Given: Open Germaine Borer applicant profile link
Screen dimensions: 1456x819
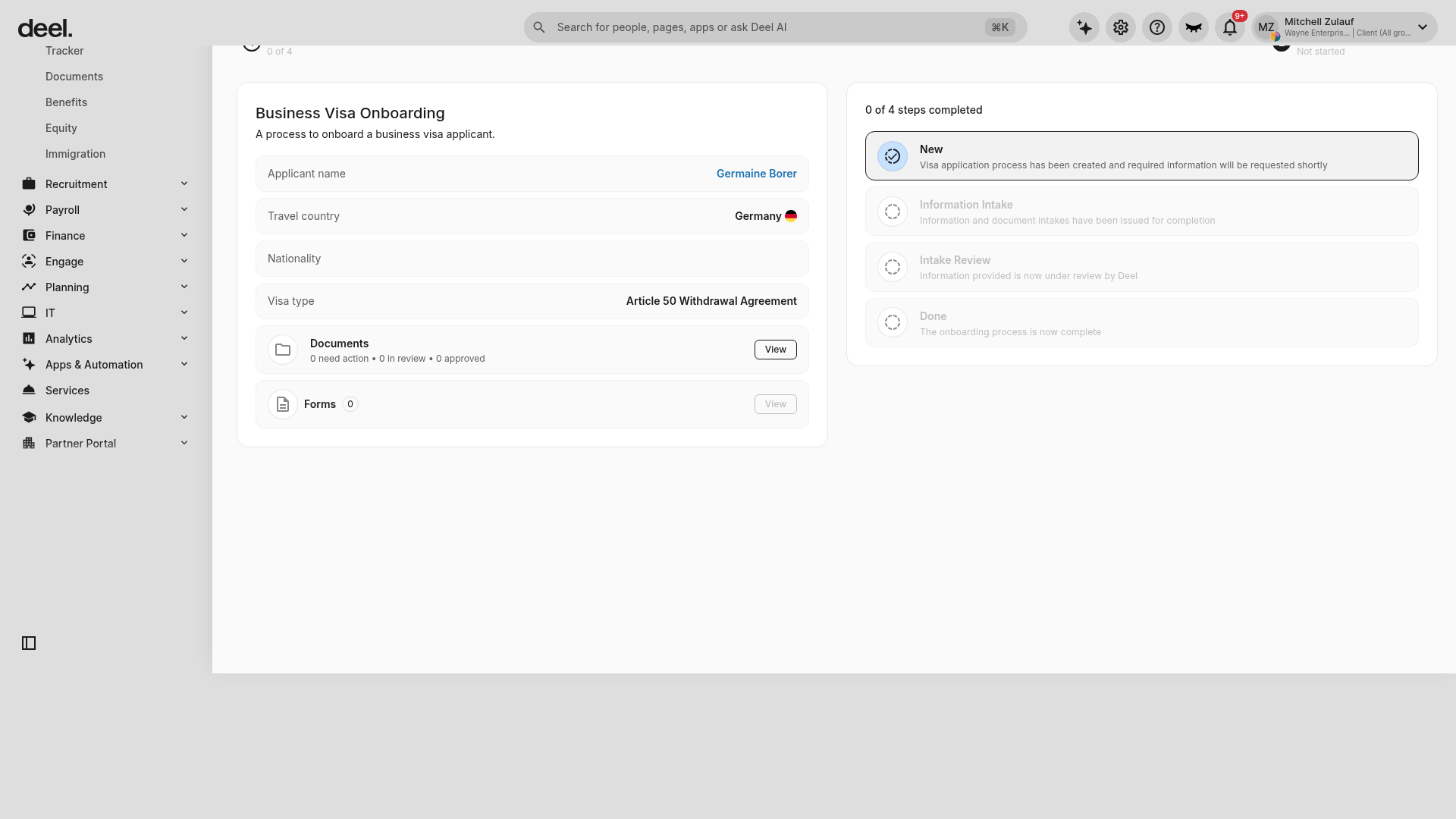Looking at the screenshot, I should pyautogui.click(x=757, y=174).
